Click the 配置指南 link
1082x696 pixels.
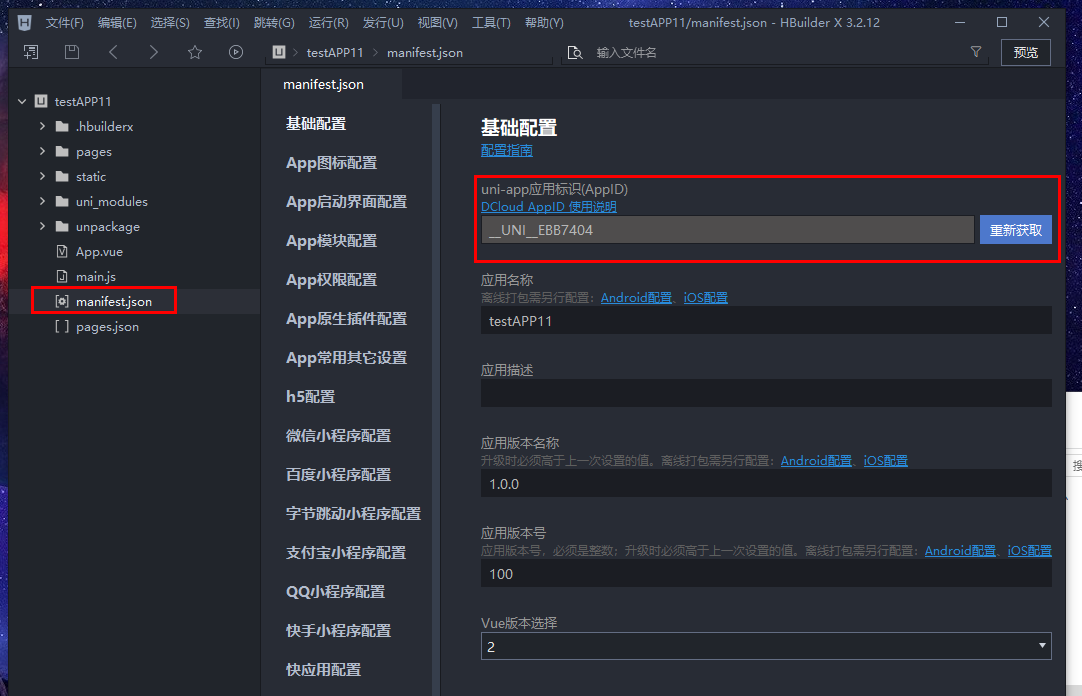point(506,150)
